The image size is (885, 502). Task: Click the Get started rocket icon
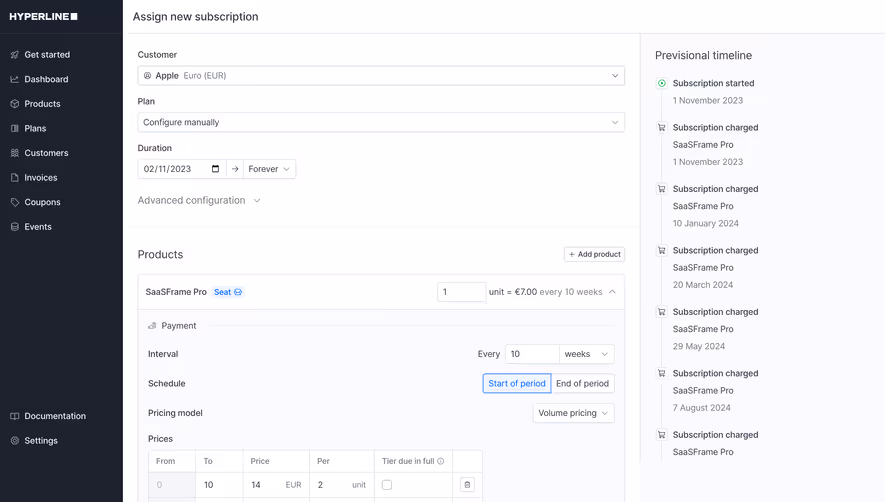[x=15, y=55]
